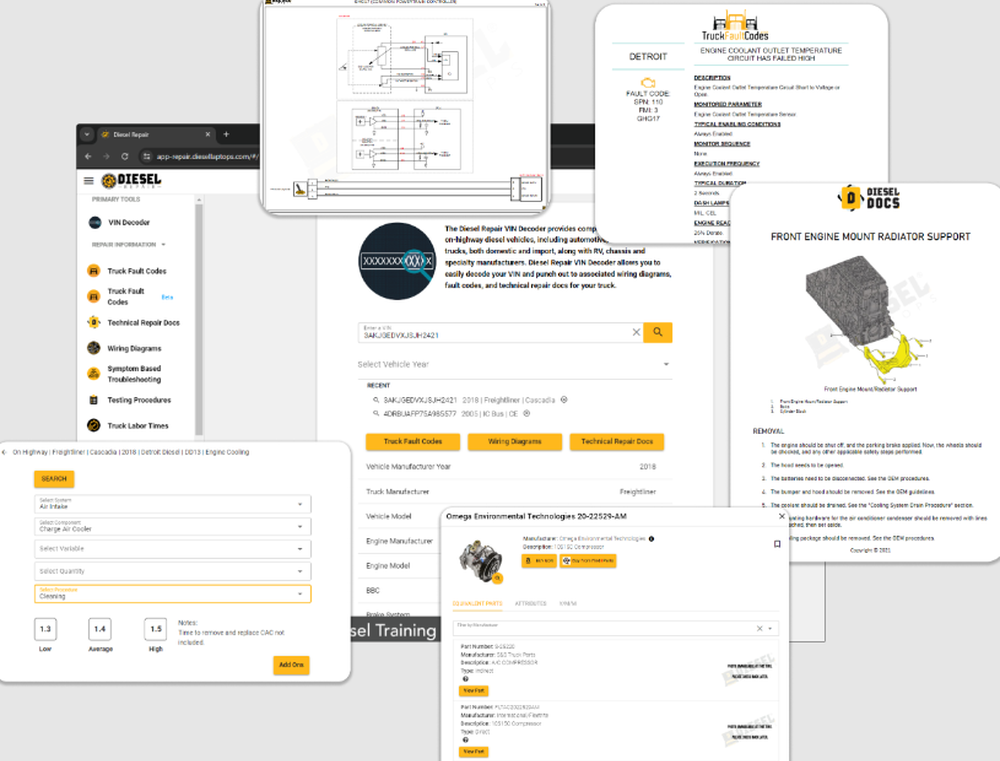Click the sidebar vertical scrollbar

(x=198, y=319)
